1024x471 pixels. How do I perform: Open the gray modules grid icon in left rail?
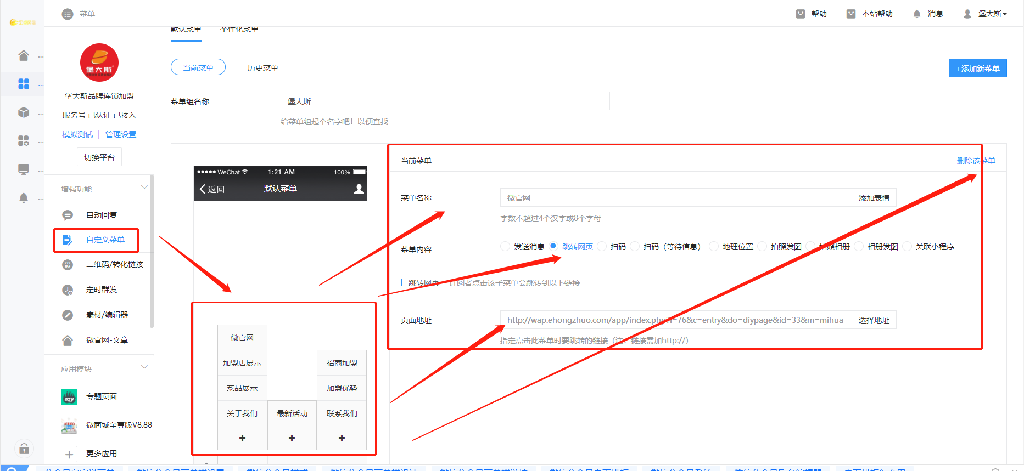coord(24,140)
